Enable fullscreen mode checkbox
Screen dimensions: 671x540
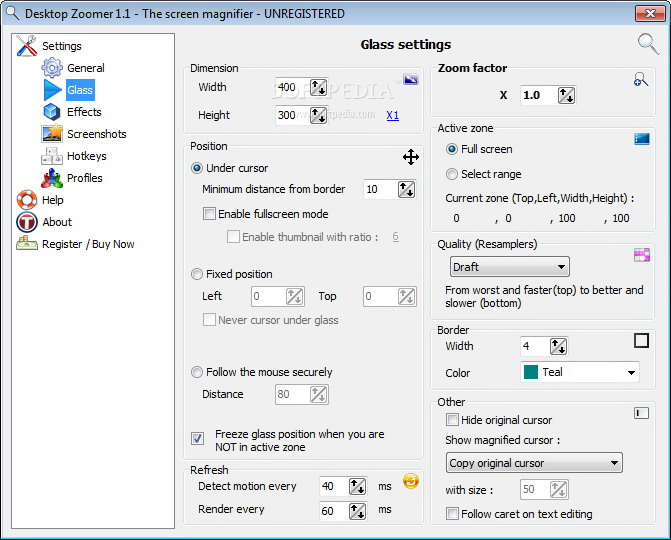coord(209,214)
